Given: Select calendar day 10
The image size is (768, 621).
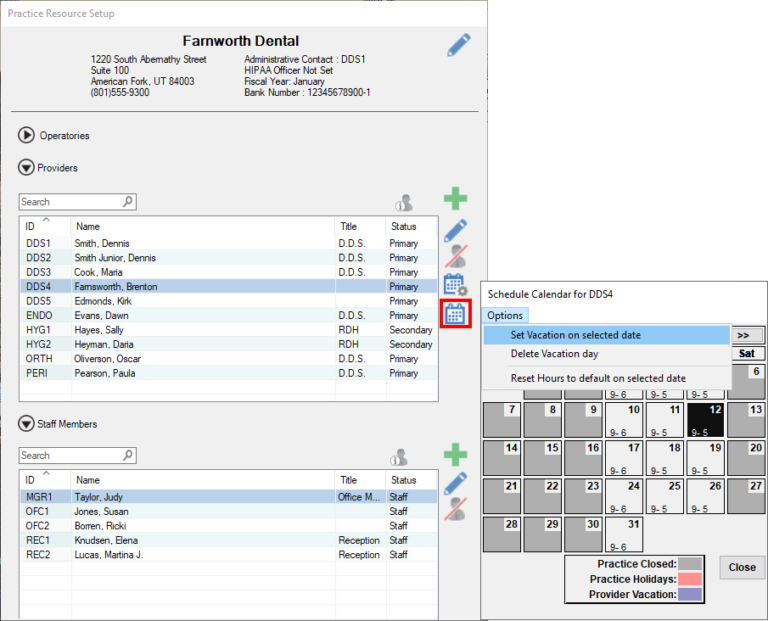Looking at the screenshot, I should [x=624, y=420].
